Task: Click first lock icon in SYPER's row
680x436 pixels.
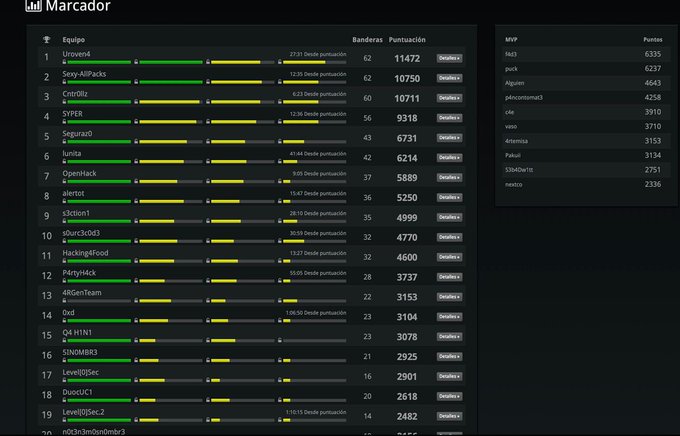Action: click(x=65, y=122)
